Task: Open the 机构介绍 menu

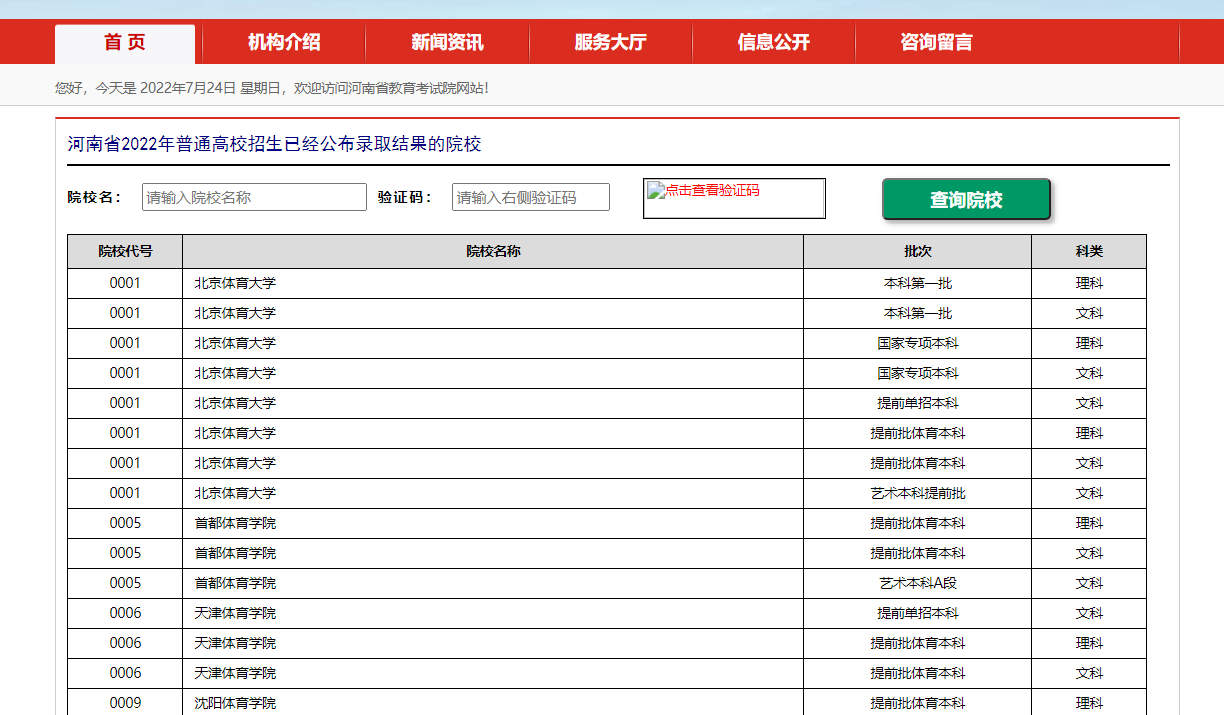Action: click(284, 42)
